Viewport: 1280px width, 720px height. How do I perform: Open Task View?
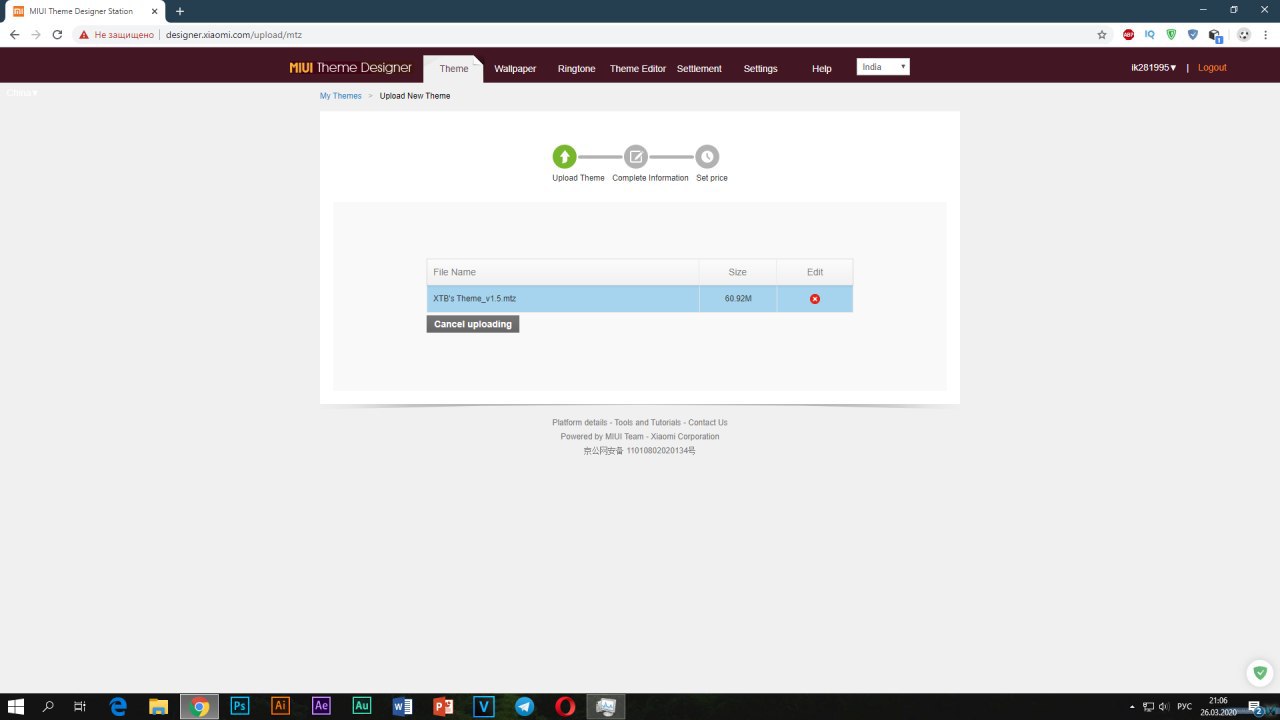point(80,706)
